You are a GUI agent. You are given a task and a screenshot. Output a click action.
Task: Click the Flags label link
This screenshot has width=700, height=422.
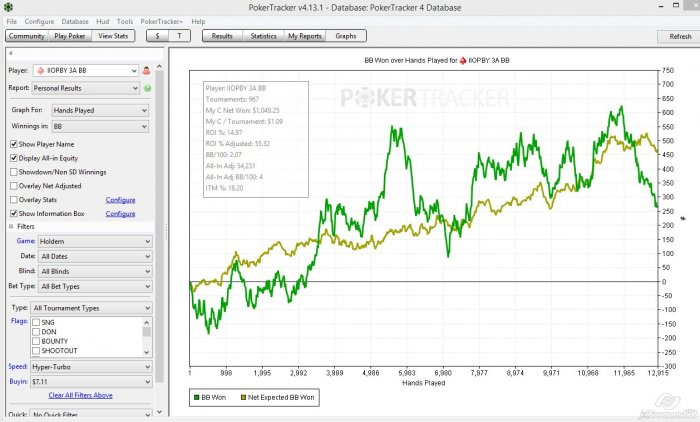point(19,321)
